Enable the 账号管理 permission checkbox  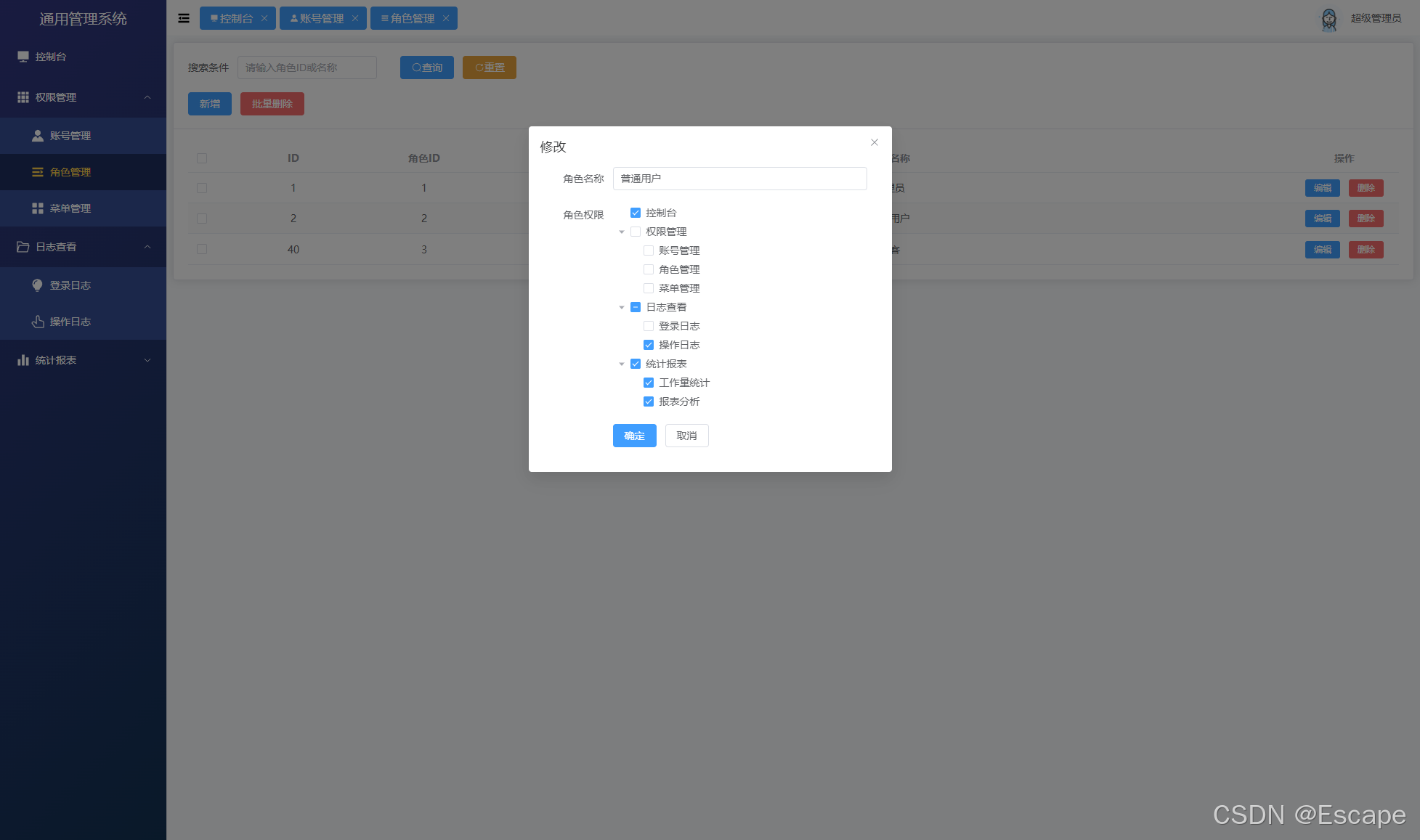coord(649,250)
